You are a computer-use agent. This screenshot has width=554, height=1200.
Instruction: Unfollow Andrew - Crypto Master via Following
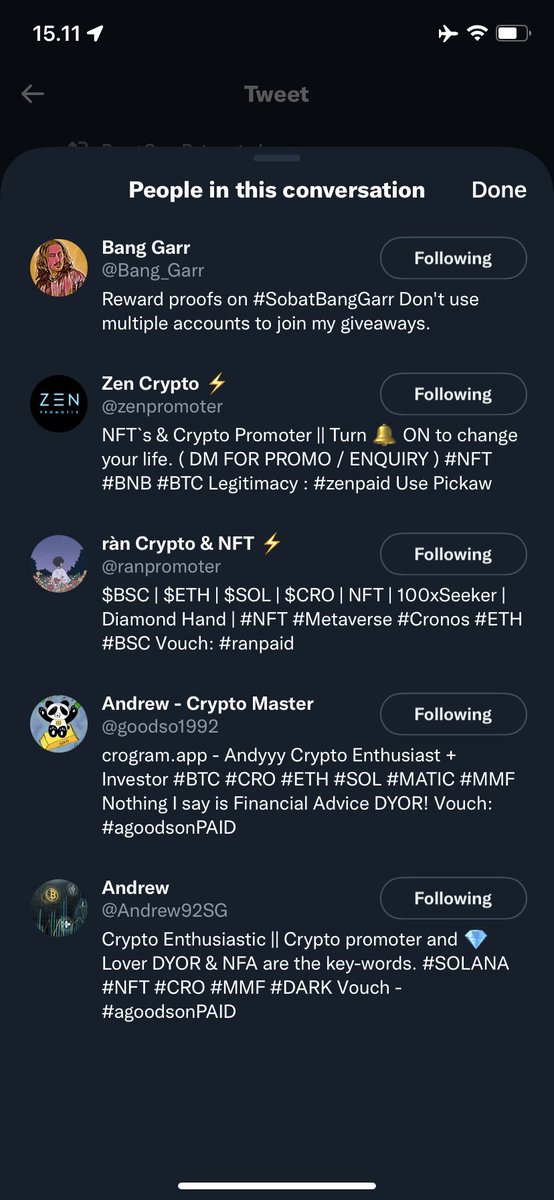click(x=453, y=714)
